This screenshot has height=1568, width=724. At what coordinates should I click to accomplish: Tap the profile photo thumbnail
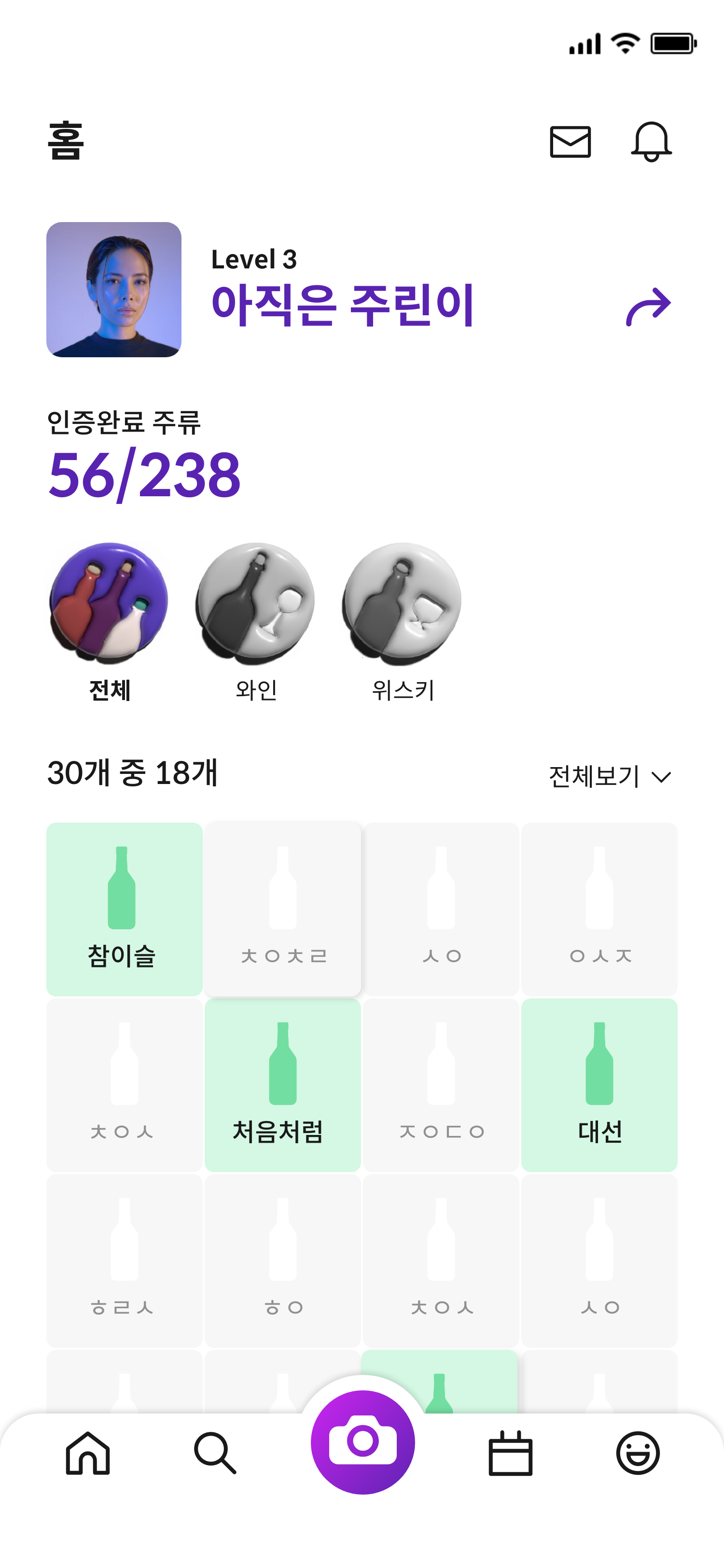(114, 290)
